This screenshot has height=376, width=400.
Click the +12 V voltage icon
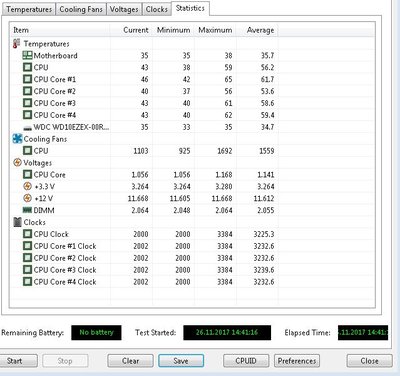(x=27, y=198)
